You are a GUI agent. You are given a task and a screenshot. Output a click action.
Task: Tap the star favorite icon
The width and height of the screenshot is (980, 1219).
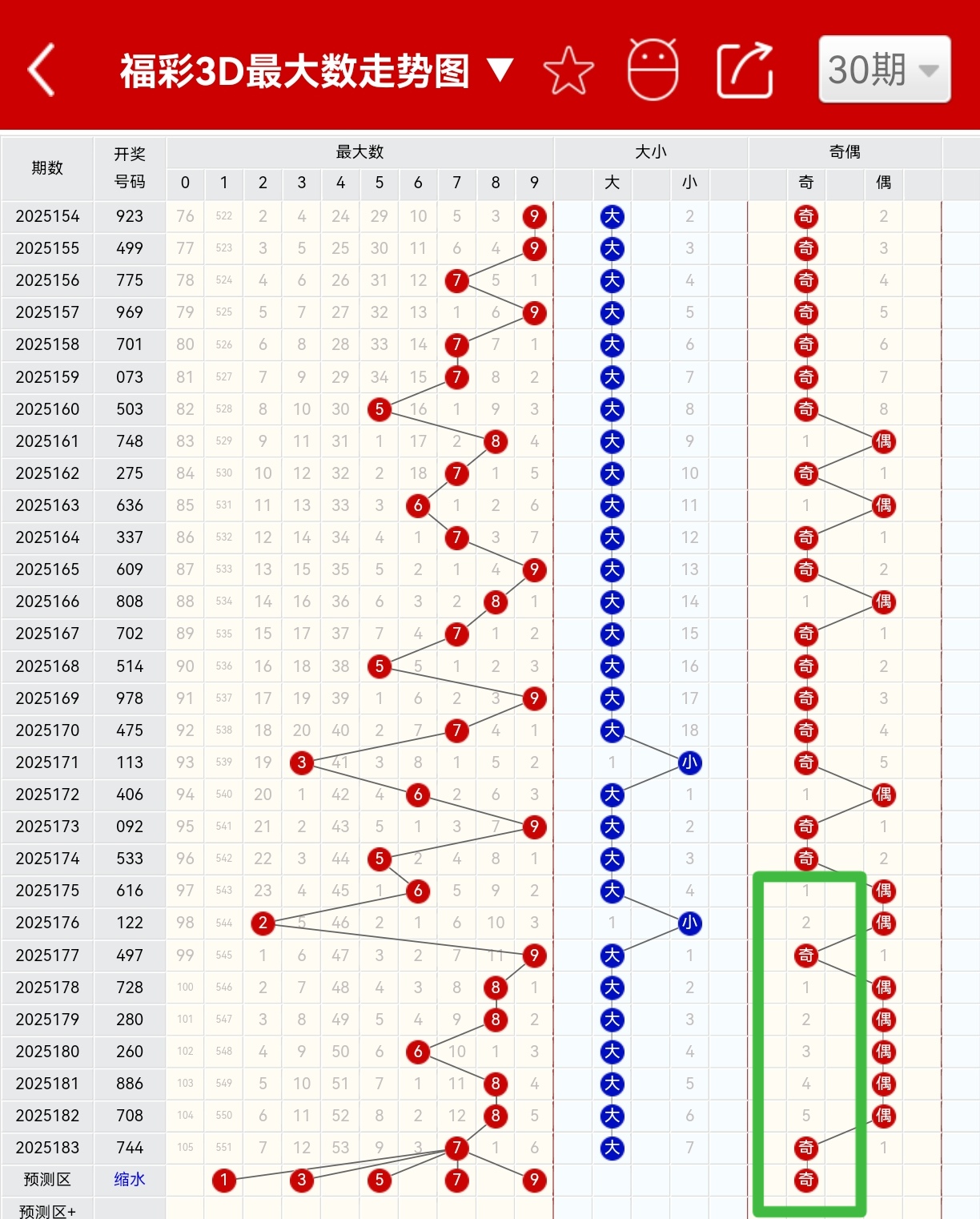568,70
